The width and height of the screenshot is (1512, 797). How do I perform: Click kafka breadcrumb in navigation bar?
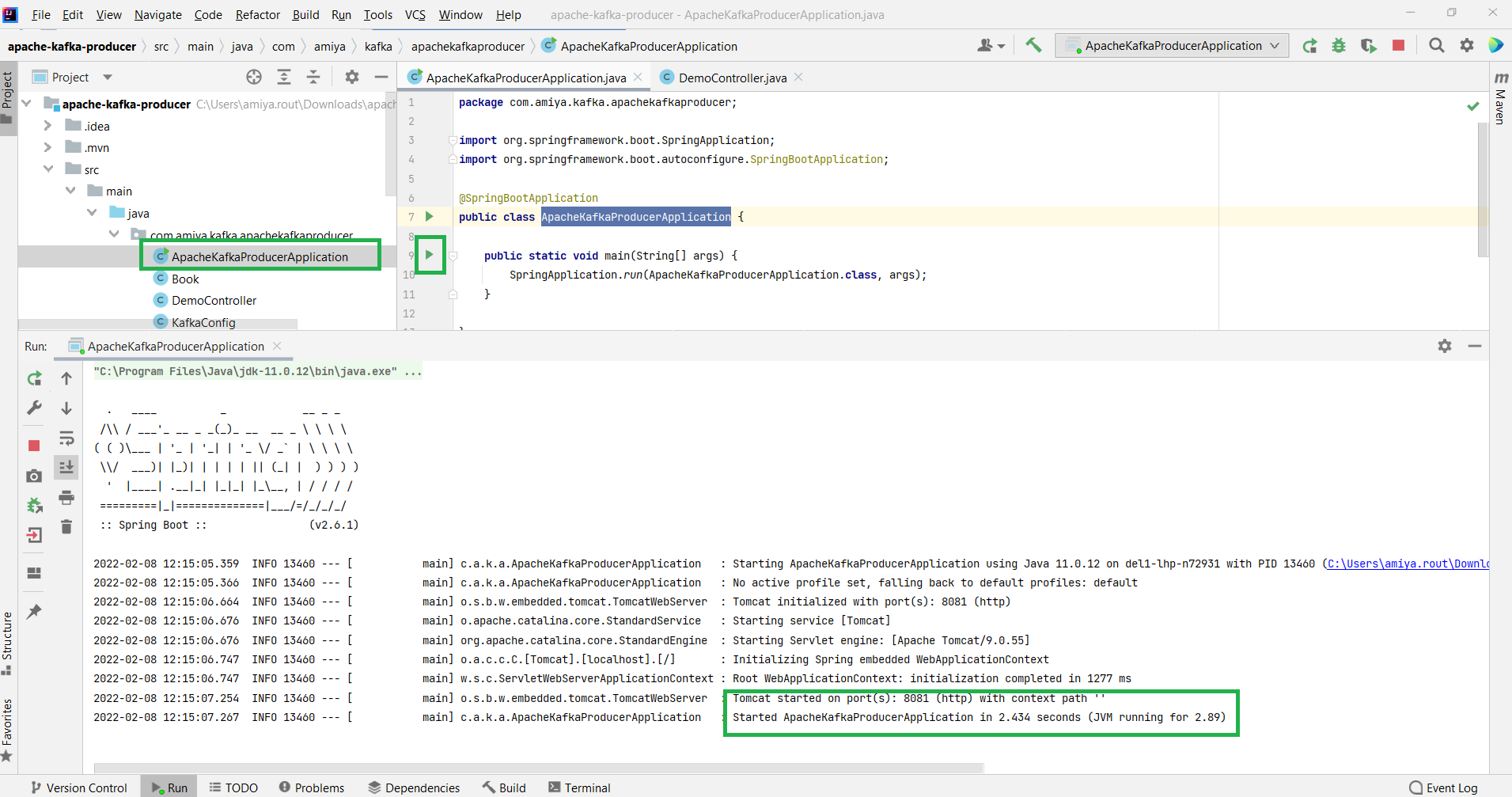click(x=378, y=46)
